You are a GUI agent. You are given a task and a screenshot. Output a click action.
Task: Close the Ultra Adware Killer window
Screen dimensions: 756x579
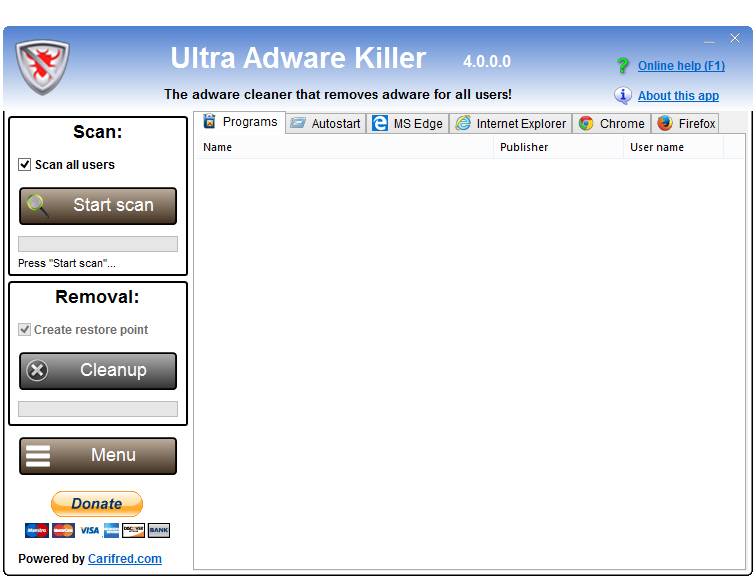[x=735, y=39]
